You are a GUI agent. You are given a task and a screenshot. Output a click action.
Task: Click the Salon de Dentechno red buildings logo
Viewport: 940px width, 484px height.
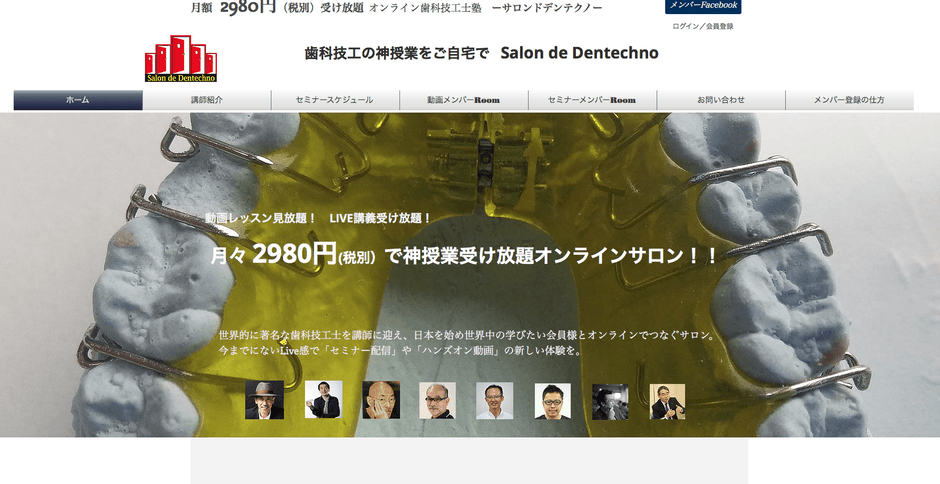coord(180,58)
